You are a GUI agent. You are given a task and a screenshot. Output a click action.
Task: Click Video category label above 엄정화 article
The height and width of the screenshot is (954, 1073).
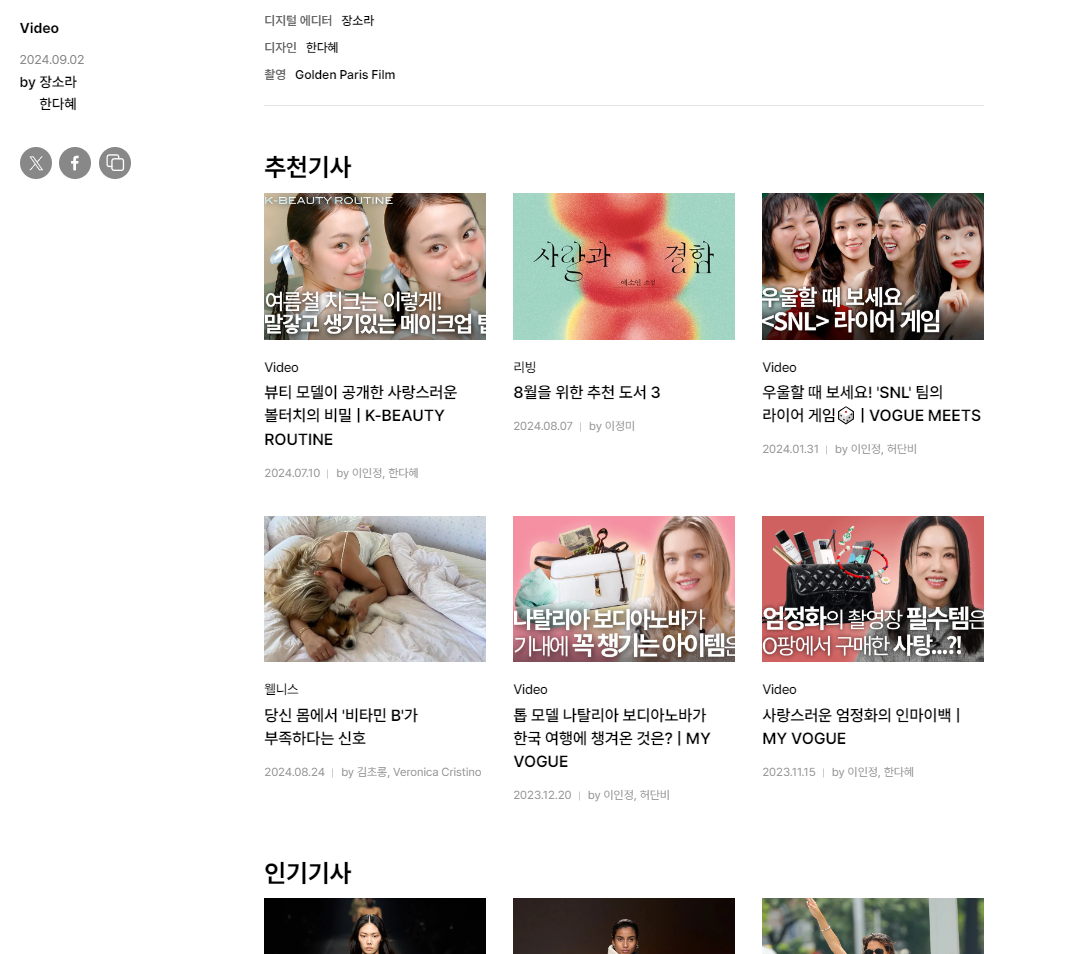[779, 689]
